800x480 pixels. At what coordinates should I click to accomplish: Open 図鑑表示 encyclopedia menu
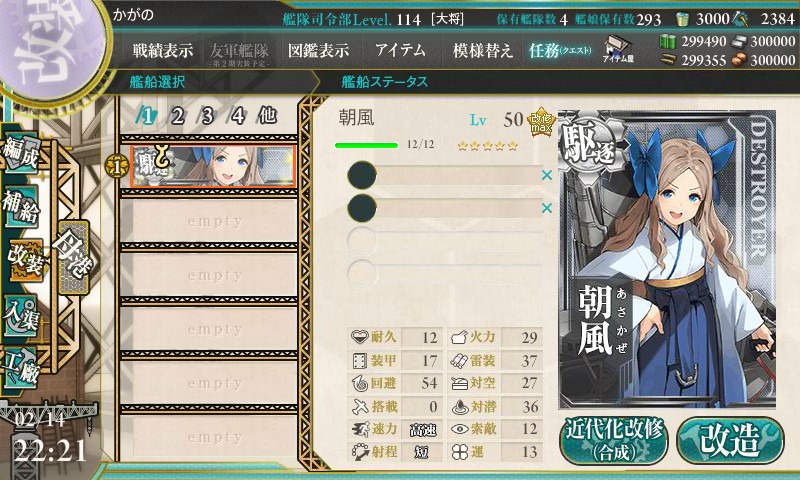pos(319,50)
